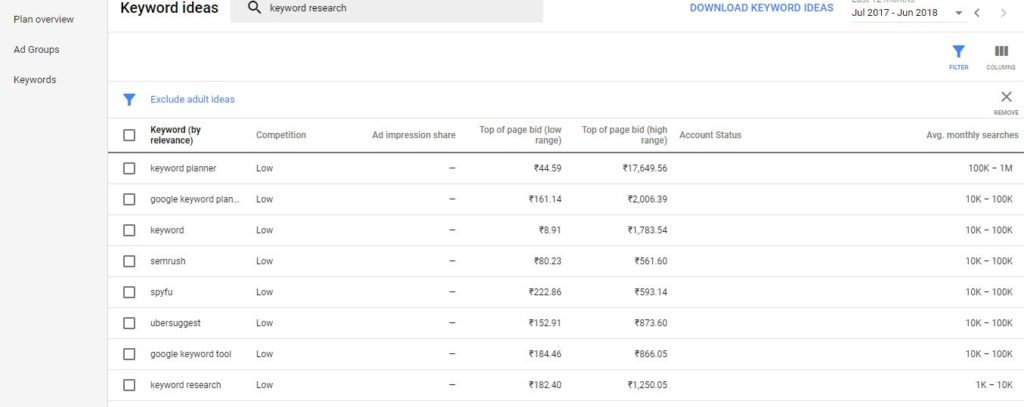The height and width of the screenshot is (407, 1024).
Task: Check the keyword research row
Action: coord(129,385)
